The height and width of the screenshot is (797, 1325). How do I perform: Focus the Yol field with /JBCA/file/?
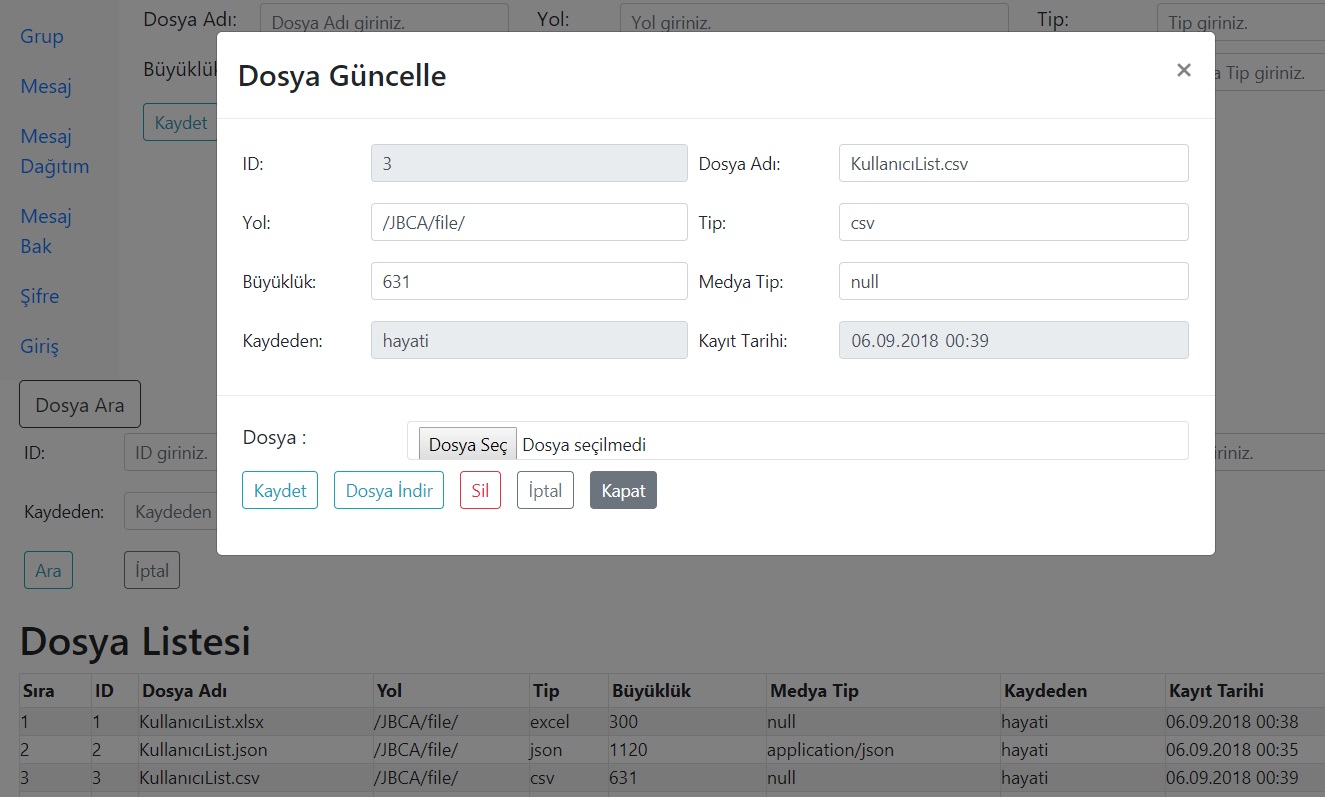(528, 222)
